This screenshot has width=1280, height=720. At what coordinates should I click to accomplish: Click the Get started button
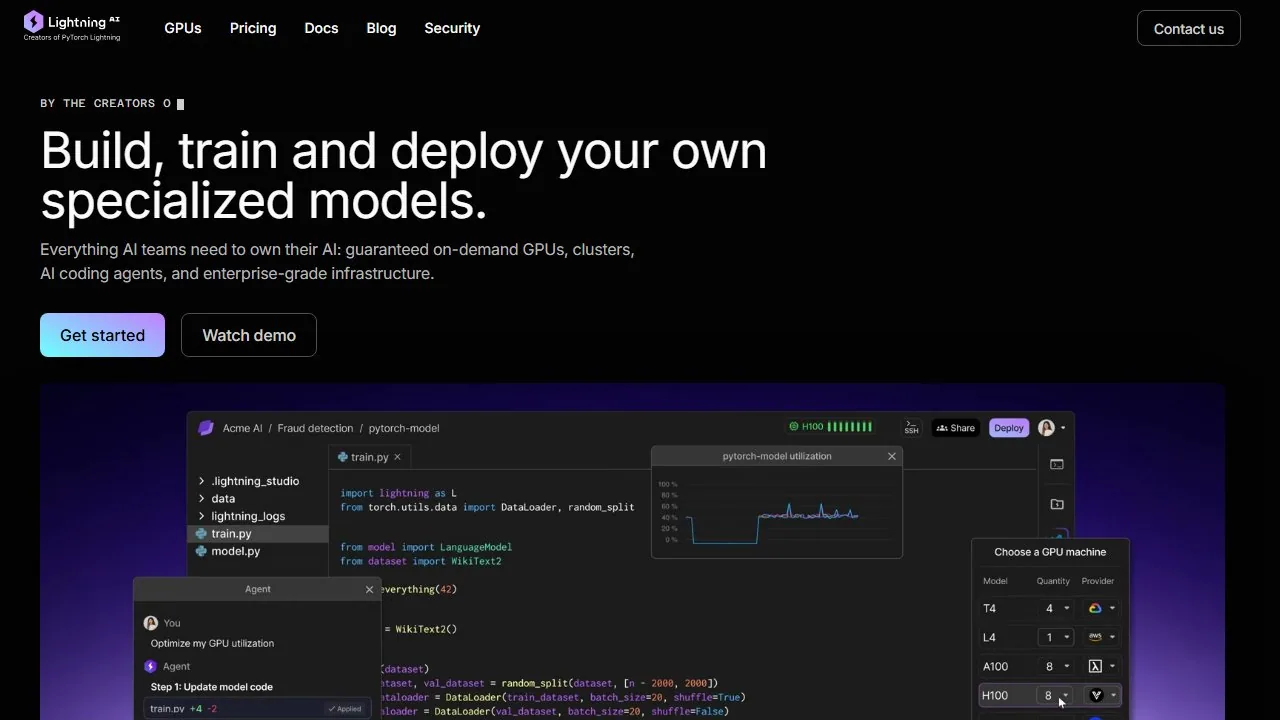102,335
